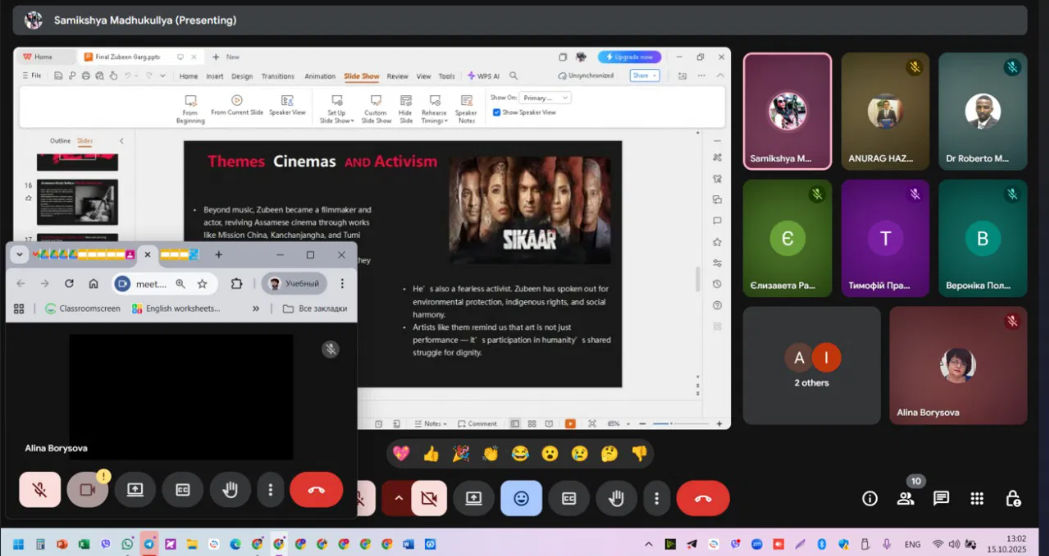The height and width of the screenshot is (556, 1049).
Task: Send the thumbs up reaction emoji
Action: tap(431, 454)
